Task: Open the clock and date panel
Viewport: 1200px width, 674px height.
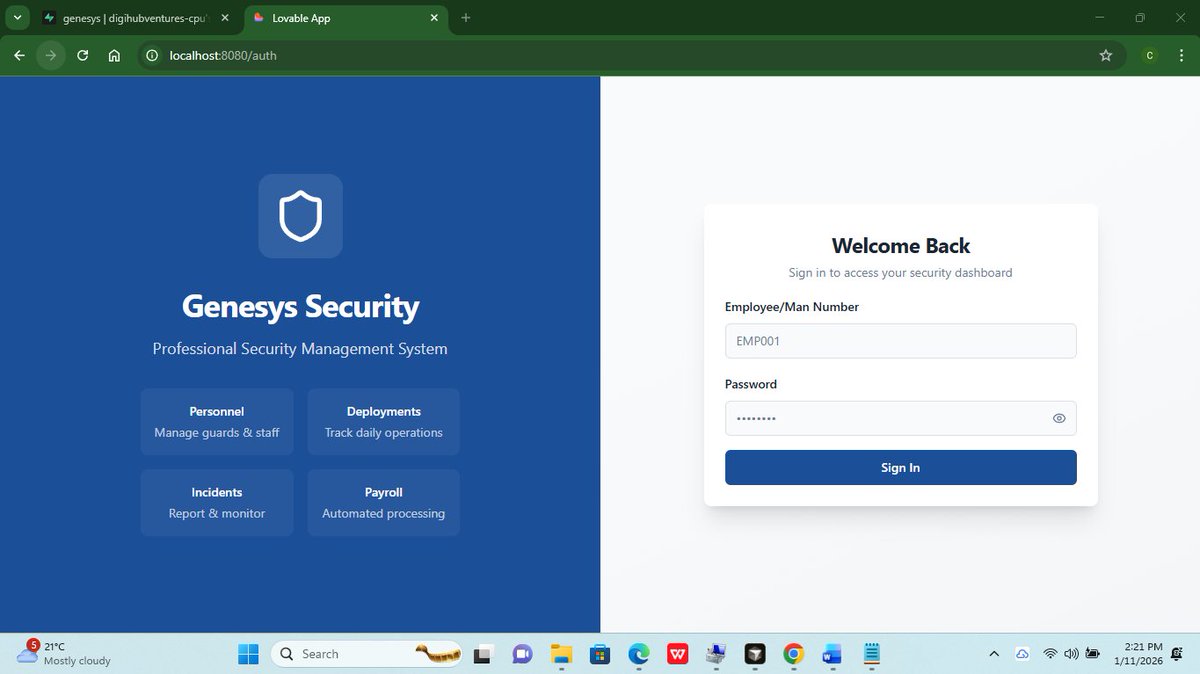Action: pos(1139,654)
